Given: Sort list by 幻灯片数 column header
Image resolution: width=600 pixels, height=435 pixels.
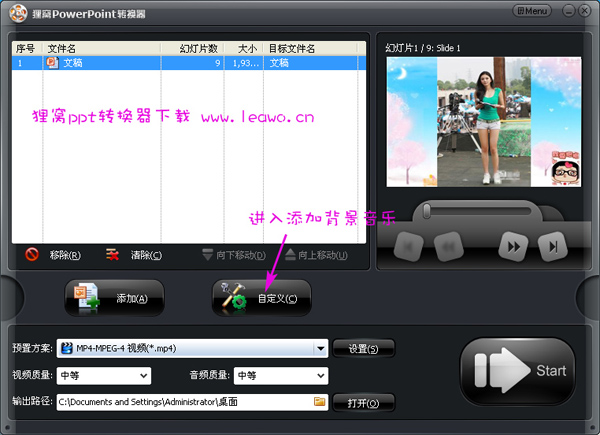Looking at the screenshot, I should 192,49.
